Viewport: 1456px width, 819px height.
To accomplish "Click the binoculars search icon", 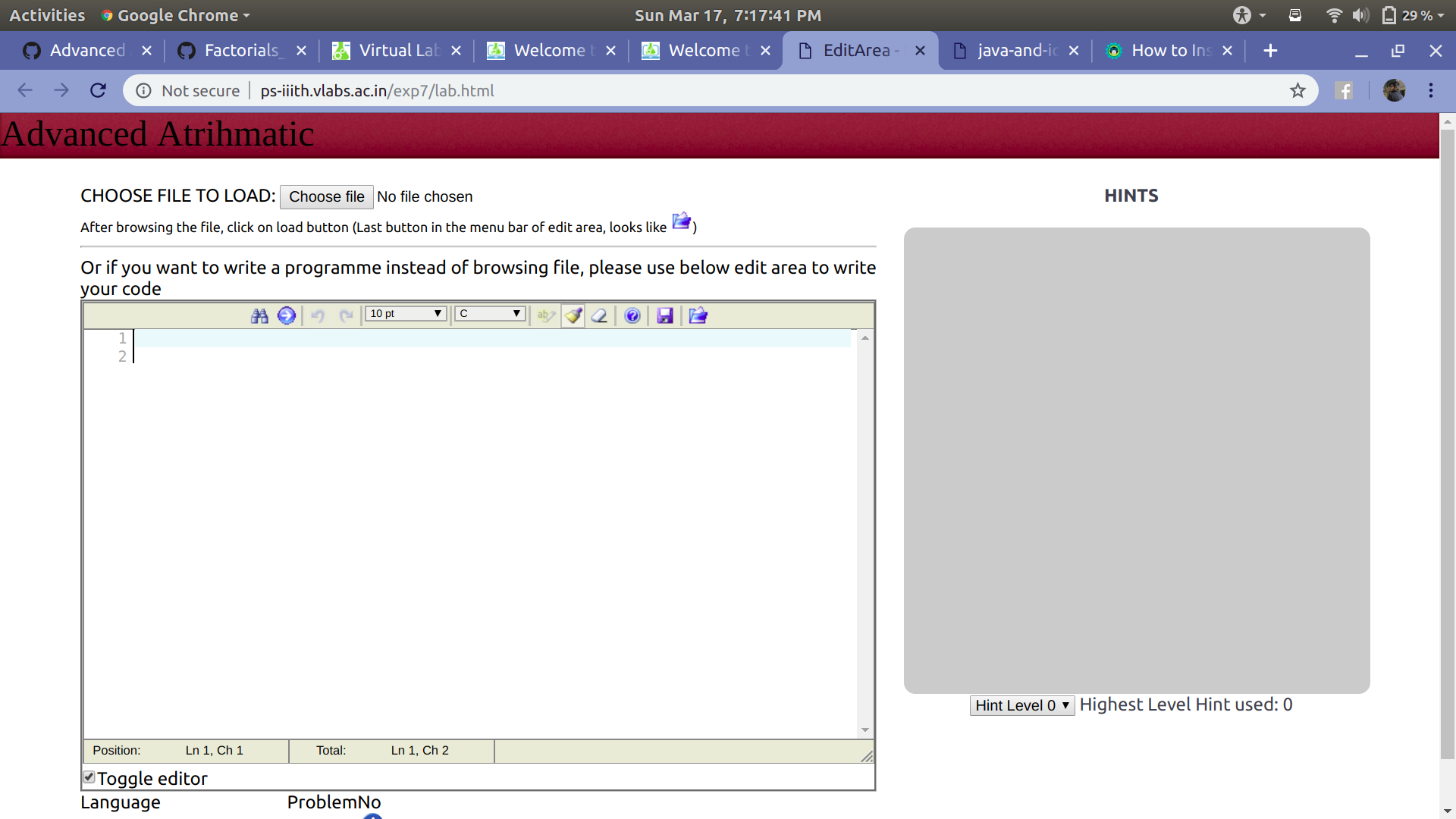I will point(259,315).
